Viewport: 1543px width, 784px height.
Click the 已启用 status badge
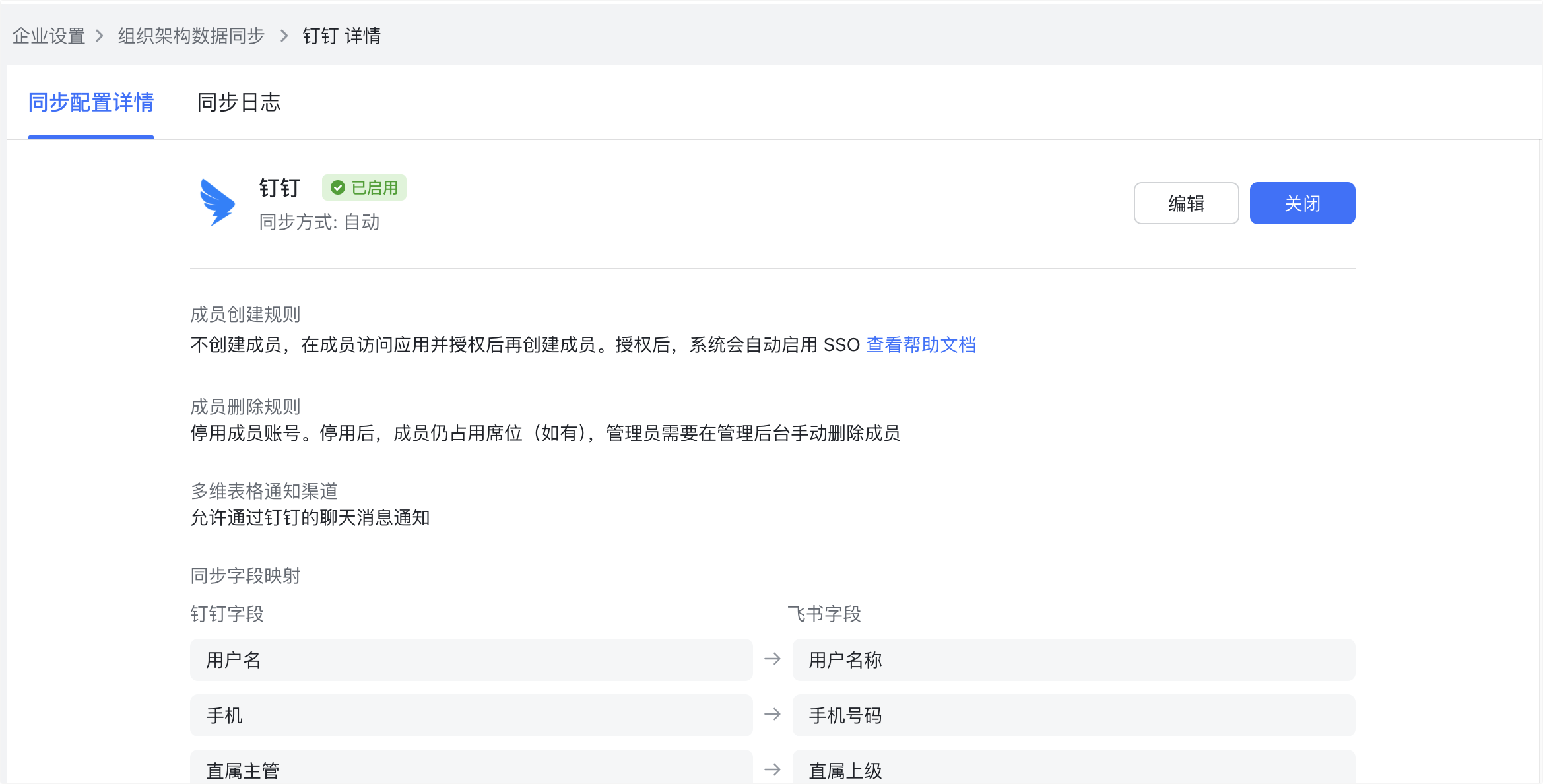coord(364,188)
